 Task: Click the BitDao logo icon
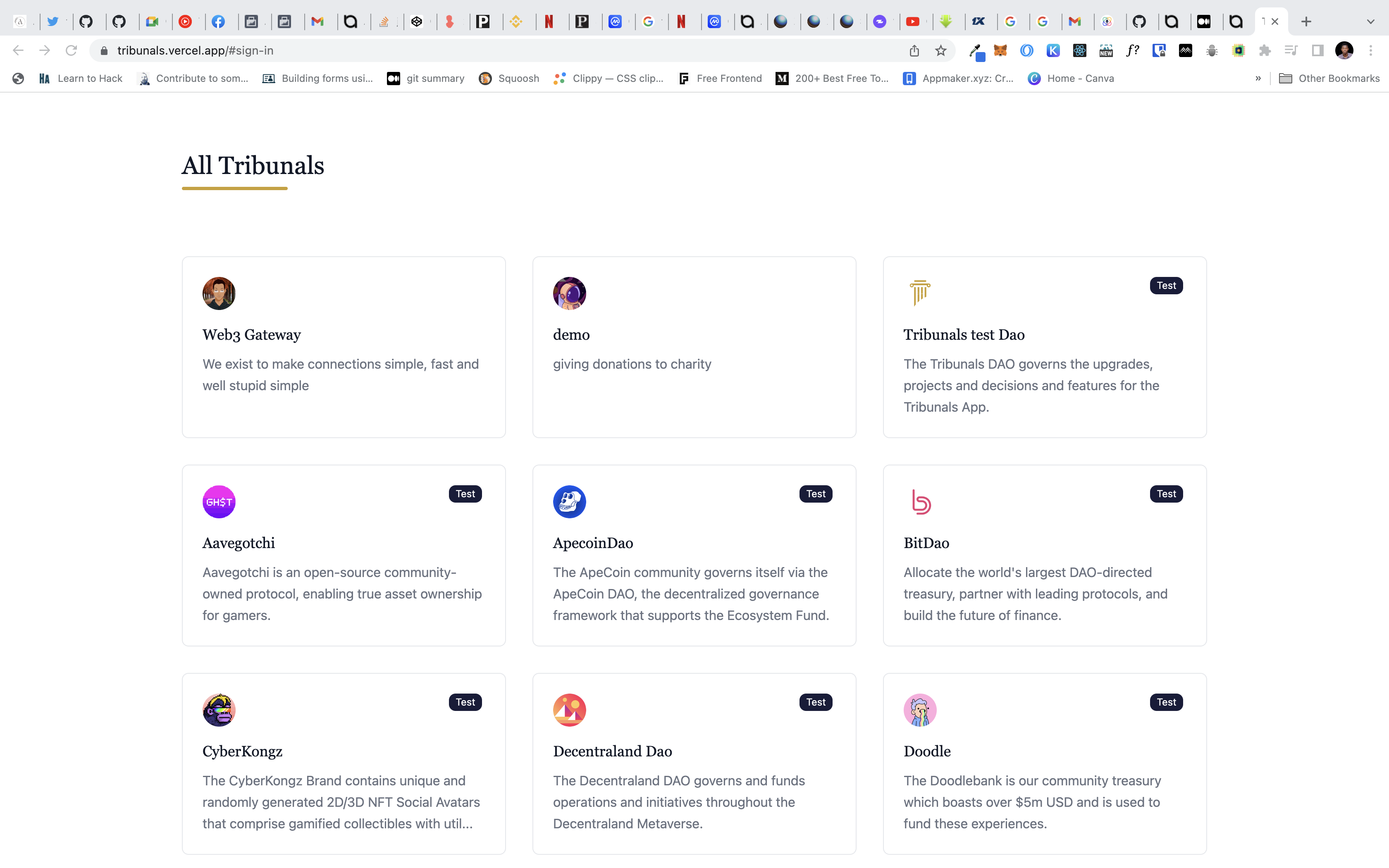[x=920, y=502]
